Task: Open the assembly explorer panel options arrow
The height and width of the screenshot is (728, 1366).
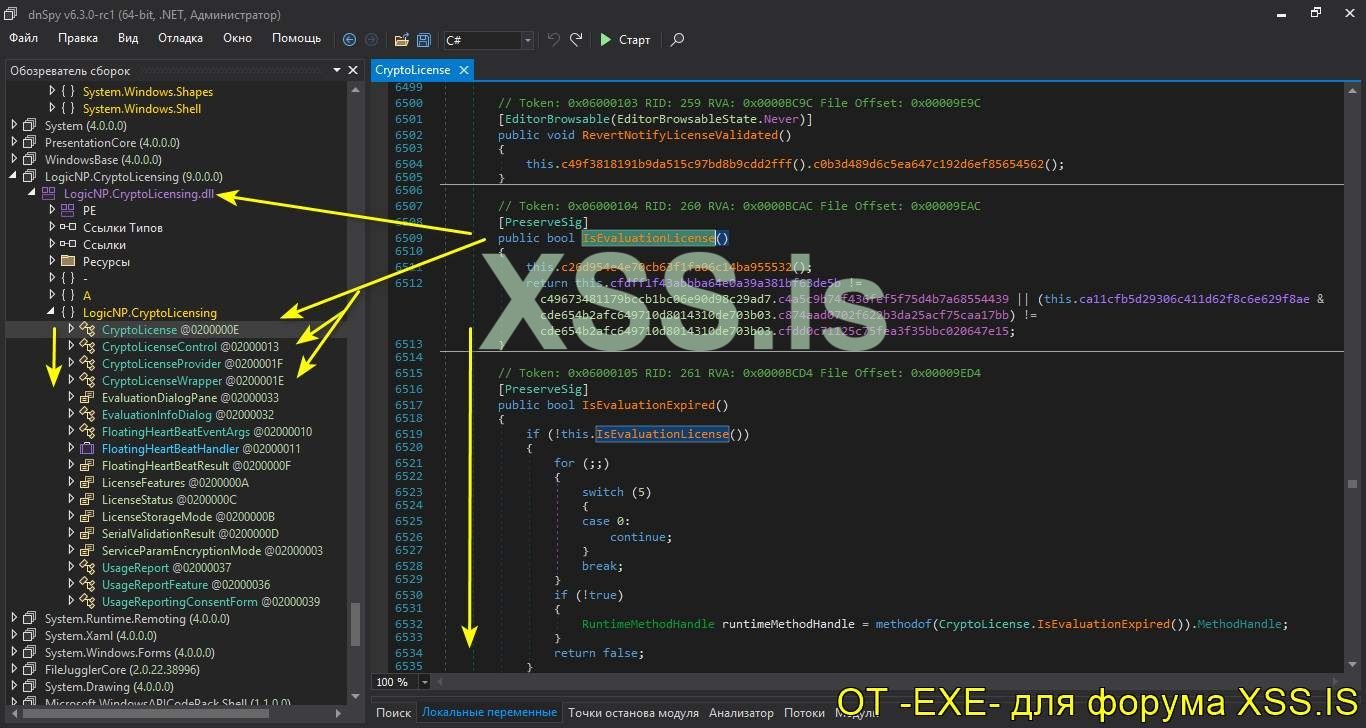Action: tap(337, 71)
